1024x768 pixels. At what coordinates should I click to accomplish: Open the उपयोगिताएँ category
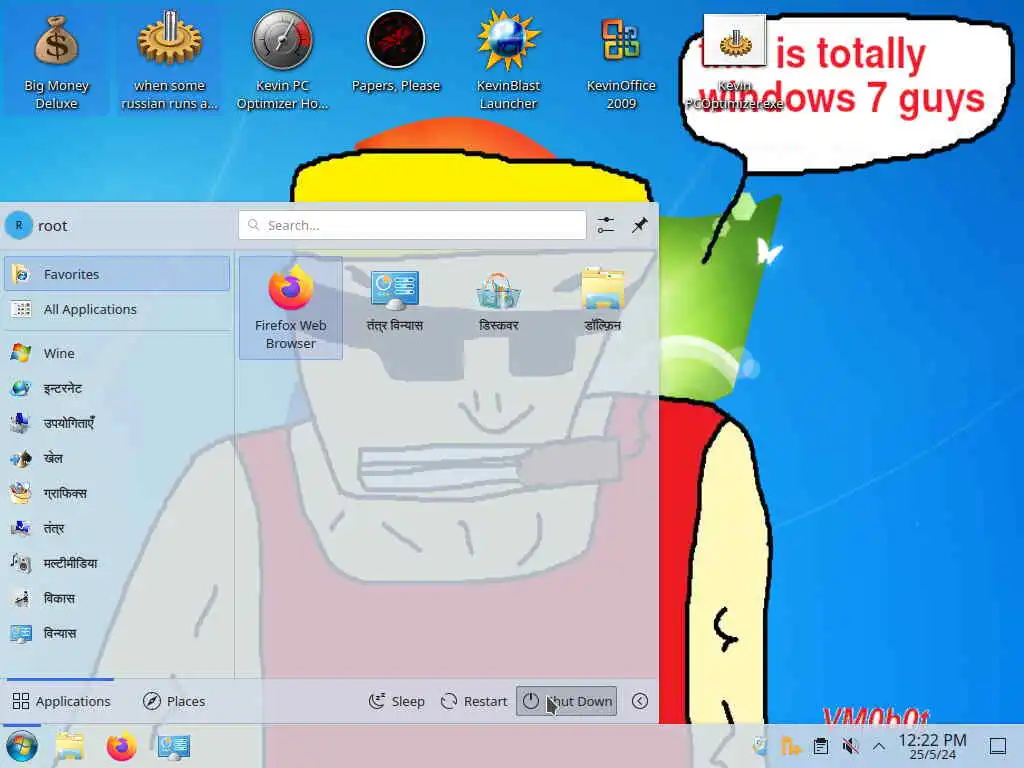coord(117,423)
